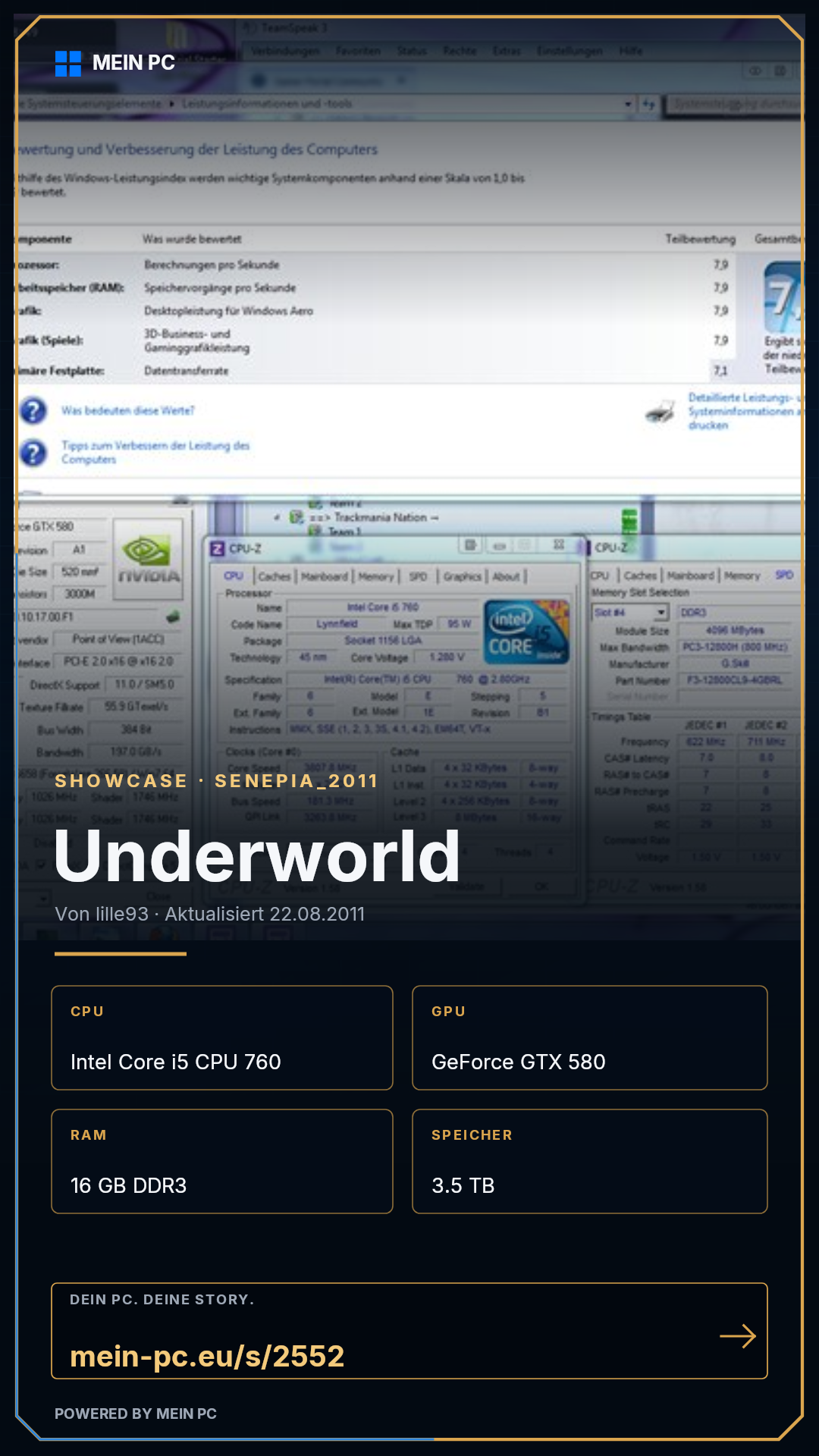
Task: Expand the Trackmania Nation channel in TeamSpeak
Action: click(x=278, y=517)
